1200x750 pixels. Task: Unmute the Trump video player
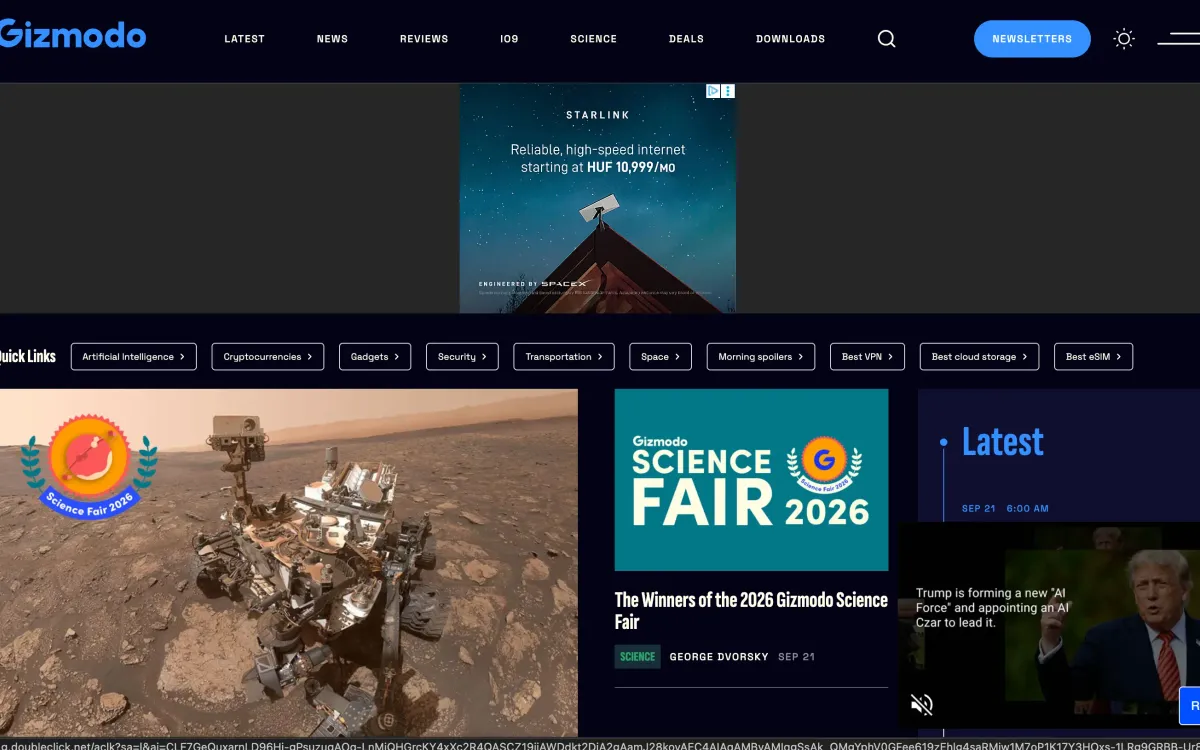(x=922, y=704)
